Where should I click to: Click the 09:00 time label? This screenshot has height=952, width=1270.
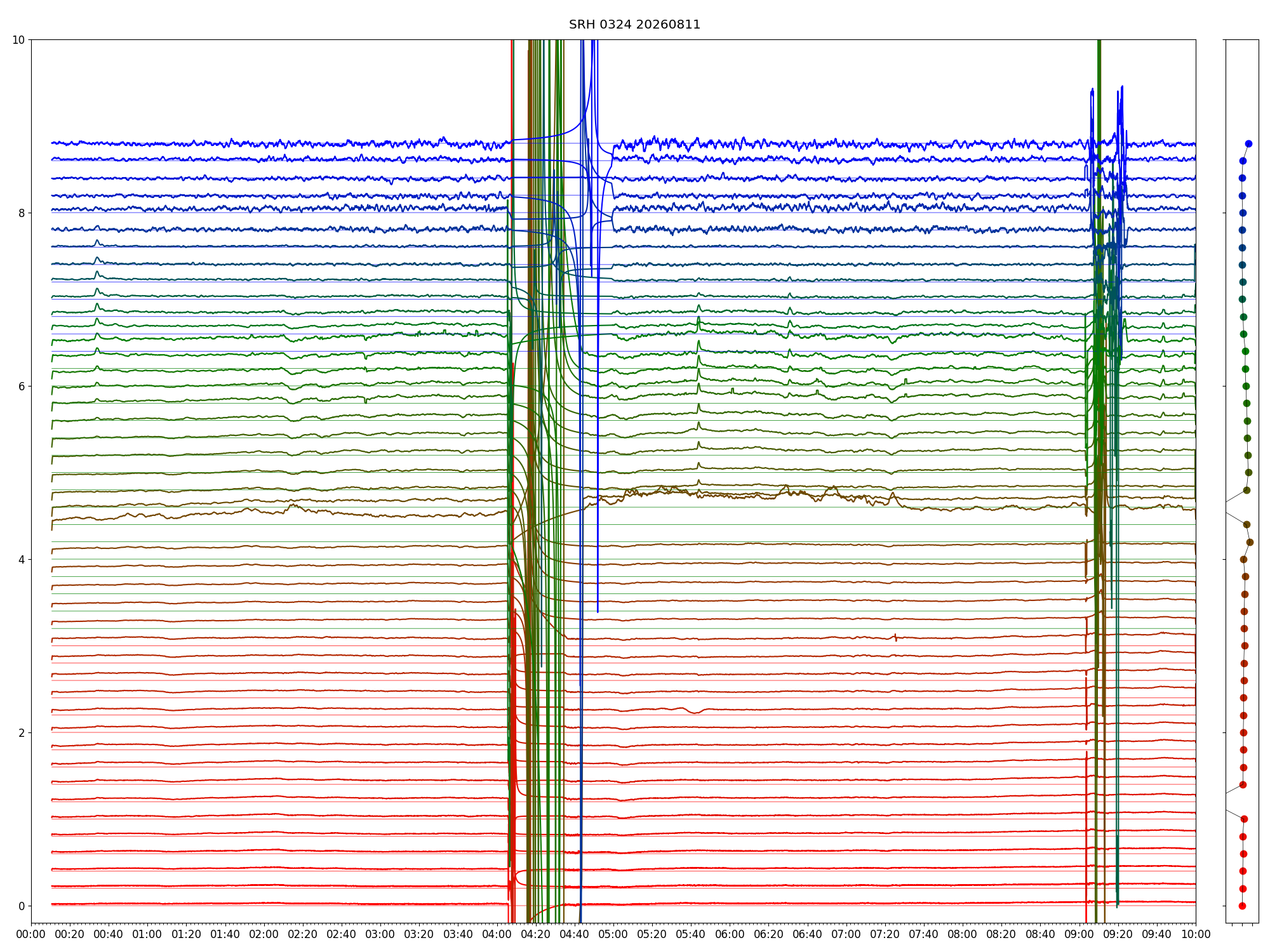point(1079,934)
